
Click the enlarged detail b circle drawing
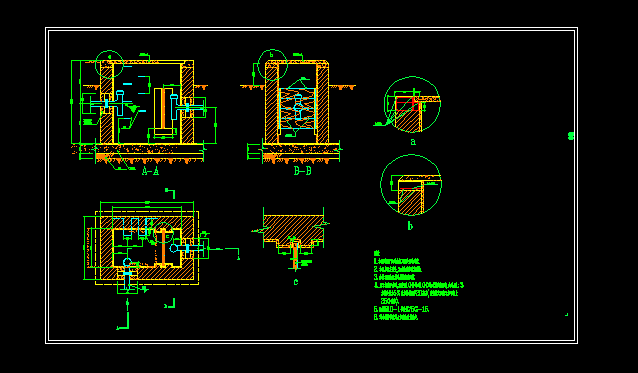click(x=411, y=185)
